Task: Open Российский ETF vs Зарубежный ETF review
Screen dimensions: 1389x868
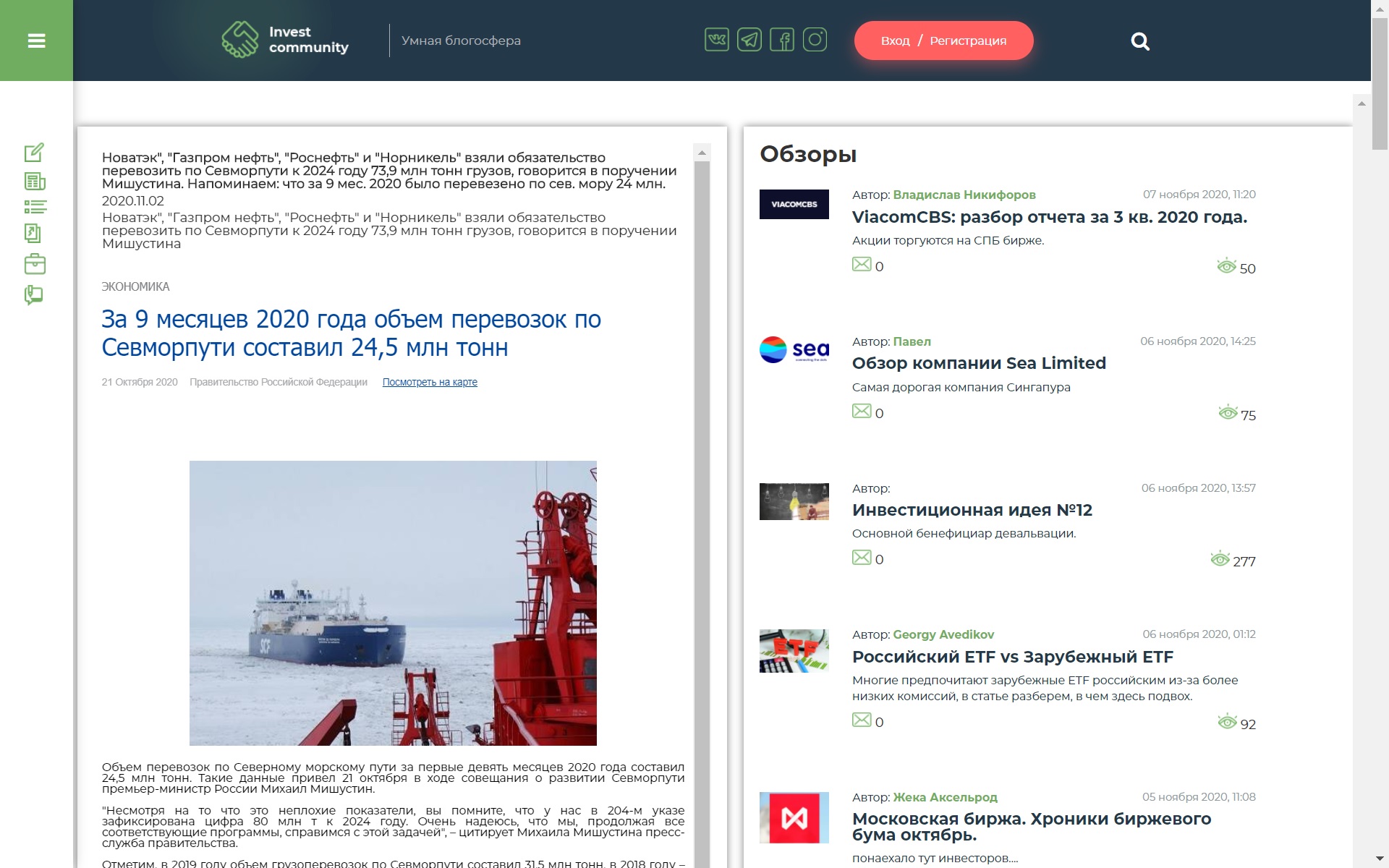Action: [1013, 657]
